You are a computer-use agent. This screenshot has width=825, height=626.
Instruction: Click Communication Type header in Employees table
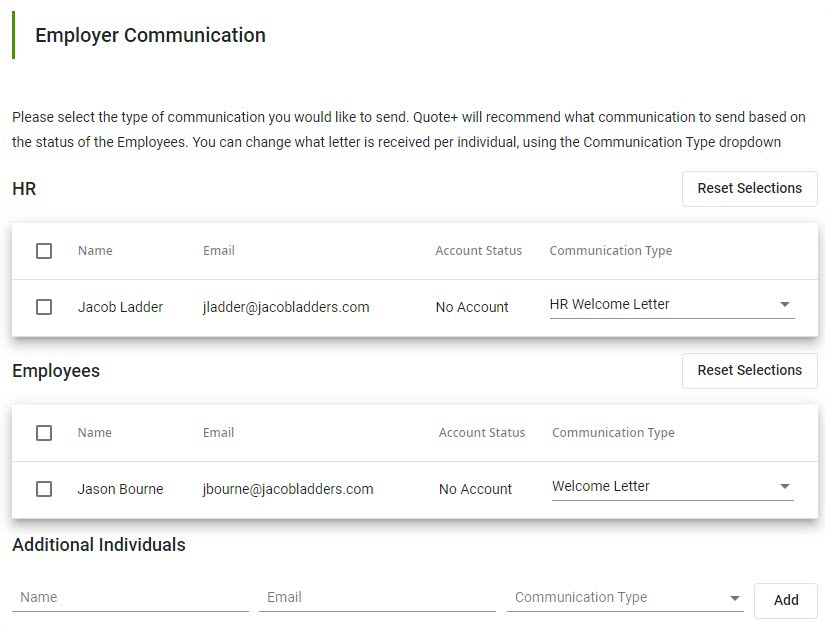(613, 433)
